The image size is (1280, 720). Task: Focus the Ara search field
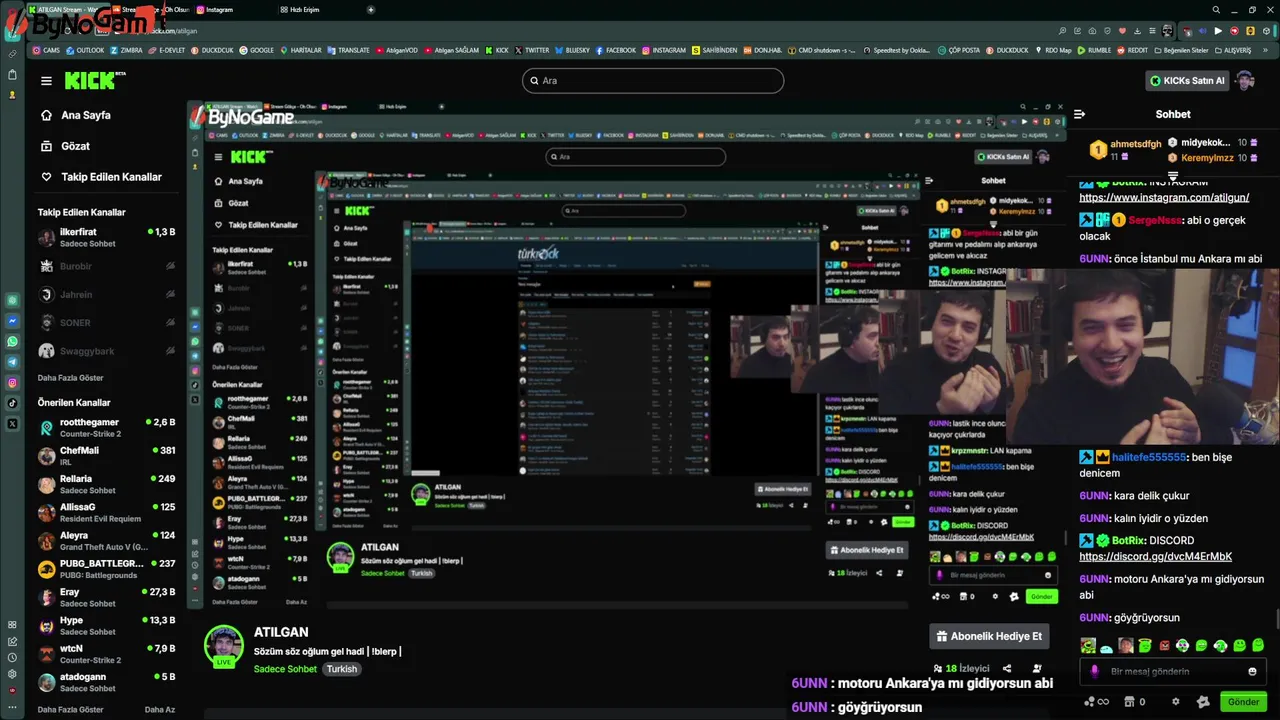pos(653,81)
